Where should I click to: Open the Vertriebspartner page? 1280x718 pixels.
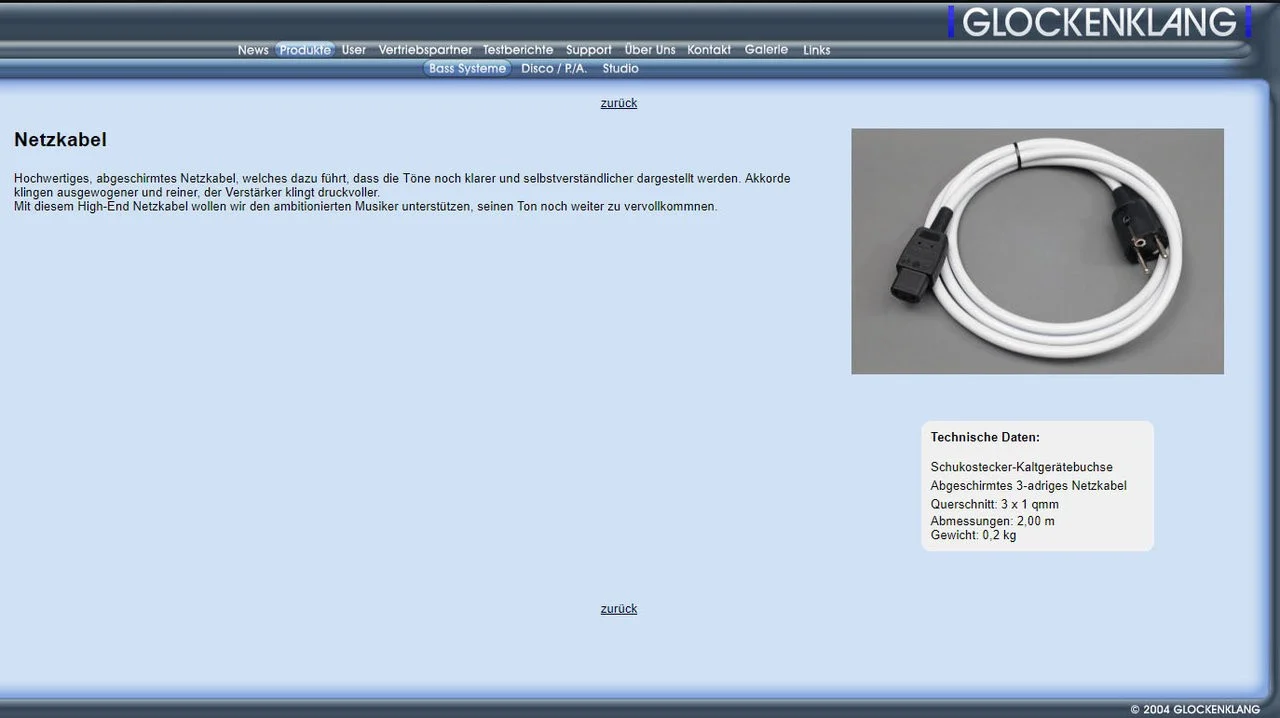click(x=425, y=49)
